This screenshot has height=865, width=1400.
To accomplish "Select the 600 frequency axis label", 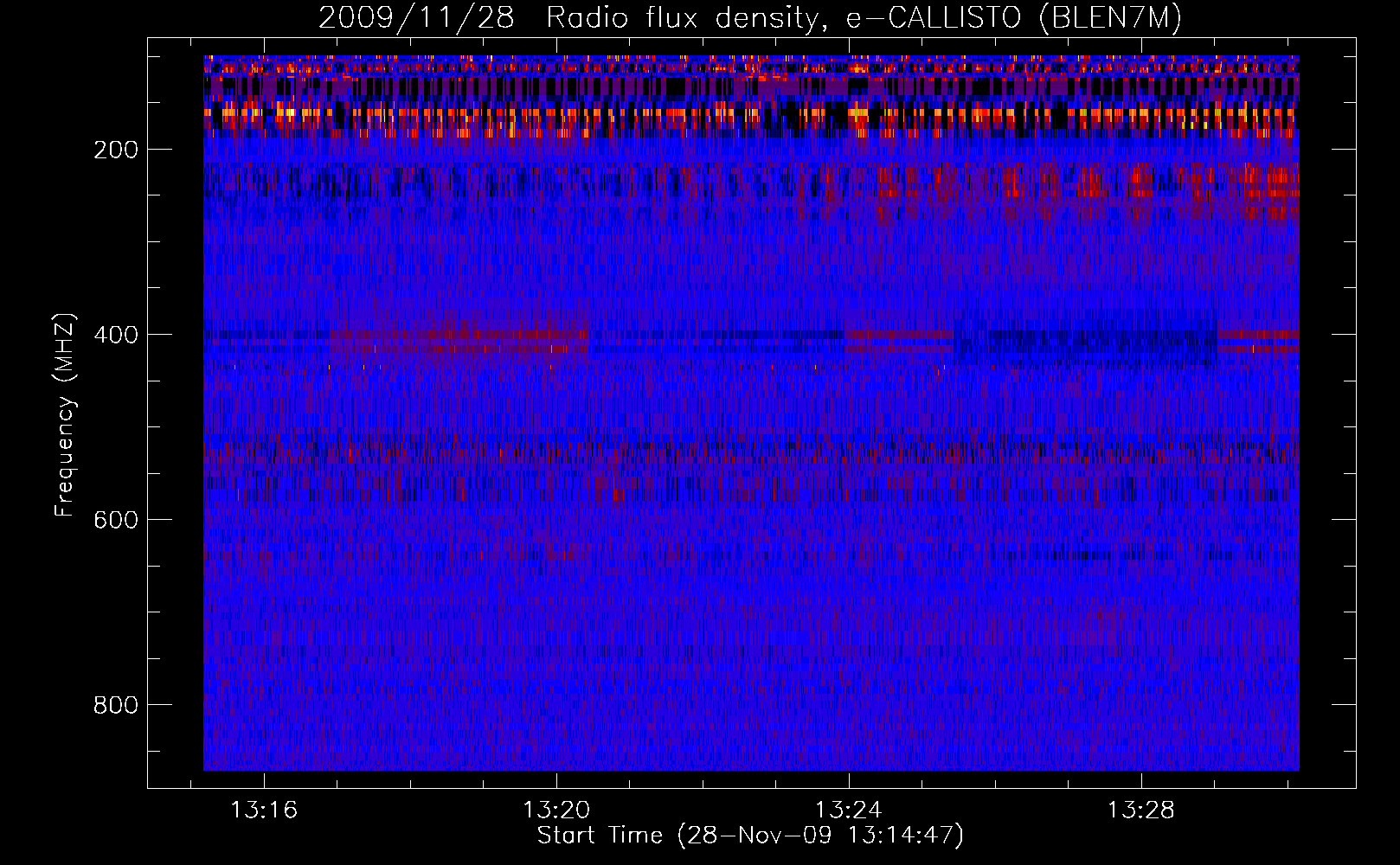I will (x=116, y=520).
